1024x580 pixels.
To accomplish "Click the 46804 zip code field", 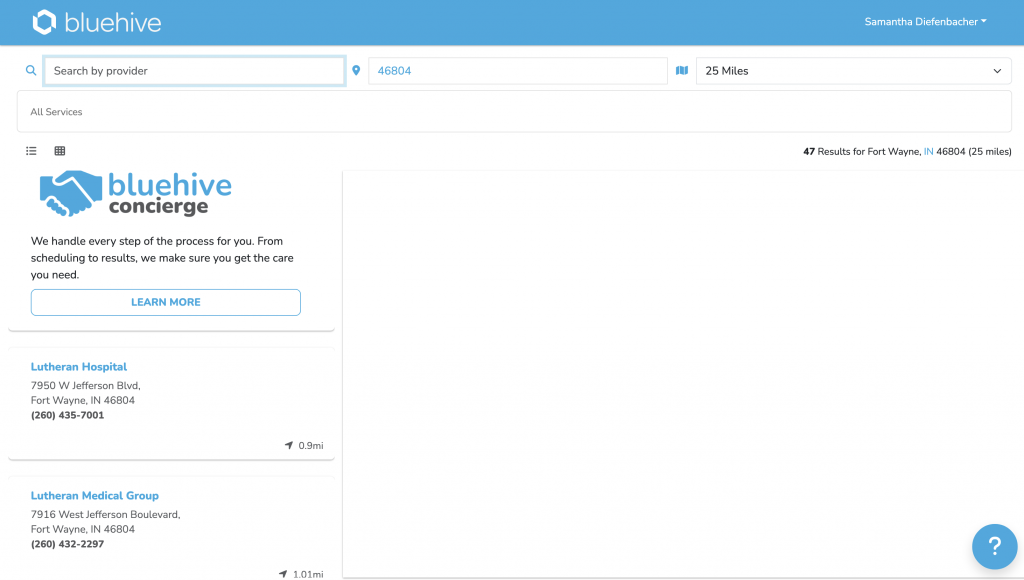I will pyautogui.click(x=517, y=71).
